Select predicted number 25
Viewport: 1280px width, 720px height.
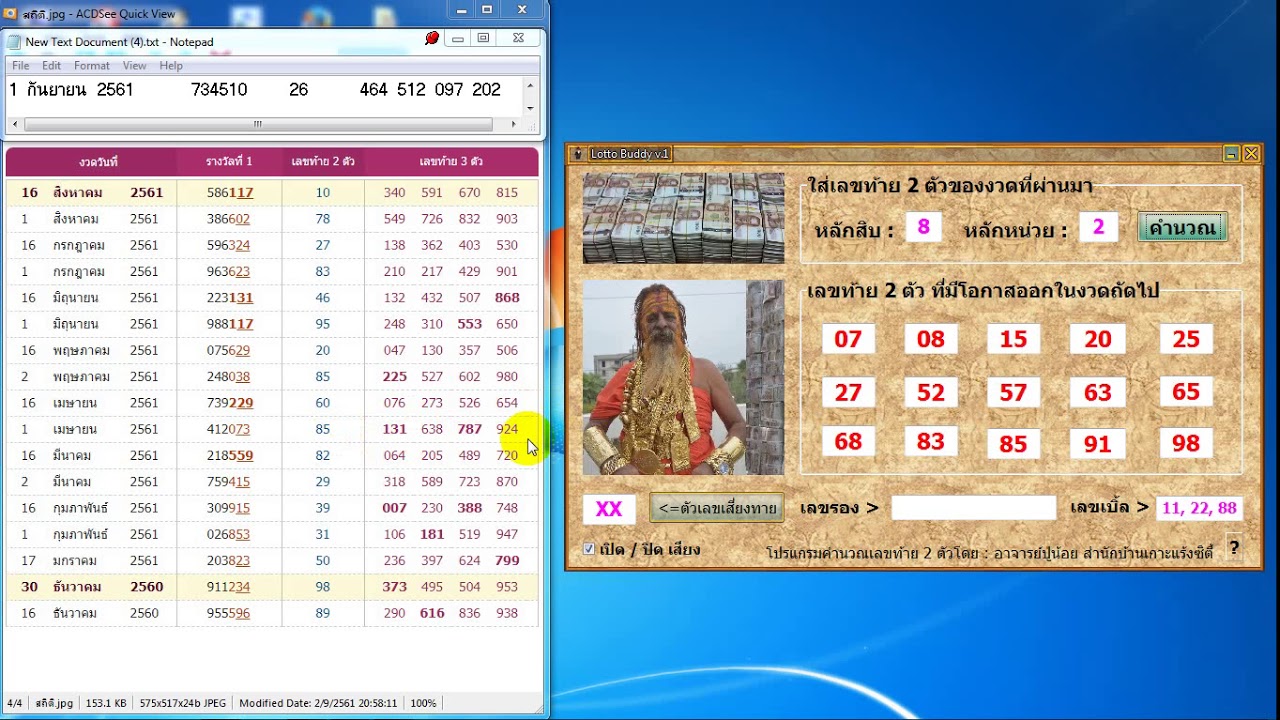click(1186, 339)
